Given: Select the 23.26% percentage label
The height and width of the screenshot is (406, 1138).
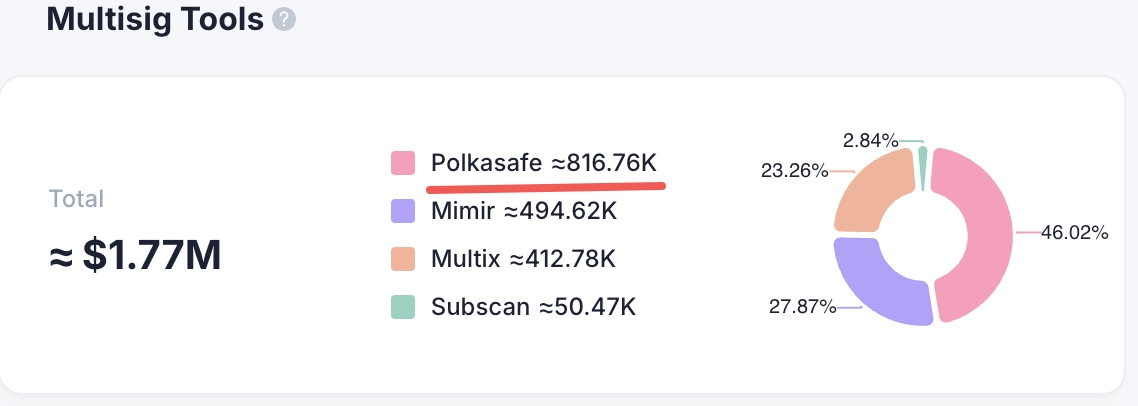Looking at the screenshot, I should pyautogui.click(x=794, y=171).
